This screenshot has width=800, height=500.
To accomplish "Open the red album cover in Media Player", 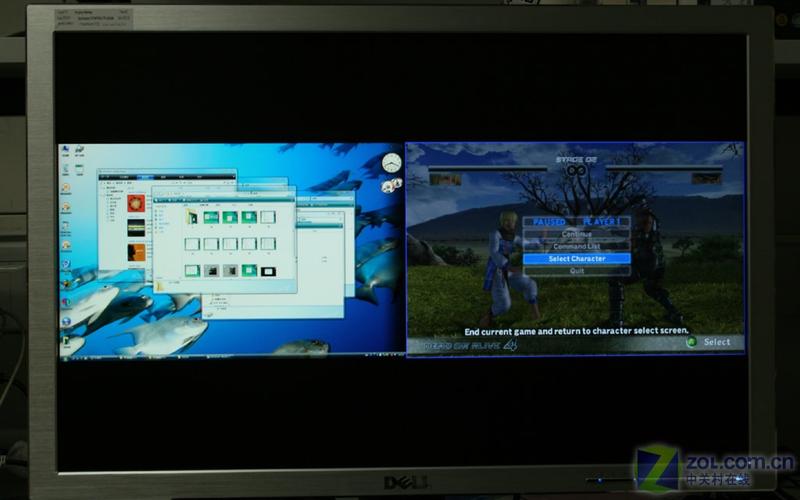I will (136, 204).
